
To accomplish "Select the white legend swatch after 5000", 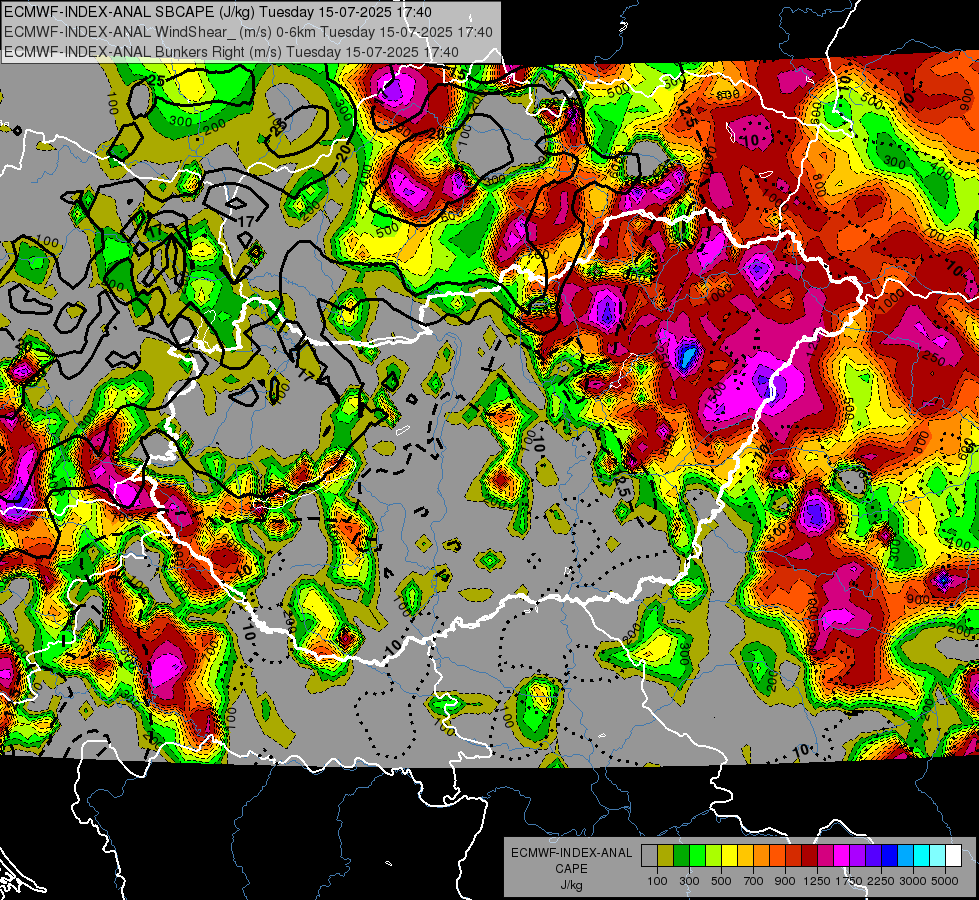I will click(x=953, y=855).
